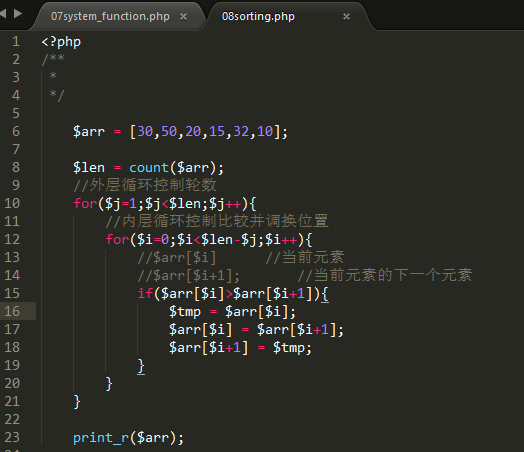Click the comment //当前元素
Viewport: 524px width, 452px height.
305,257
